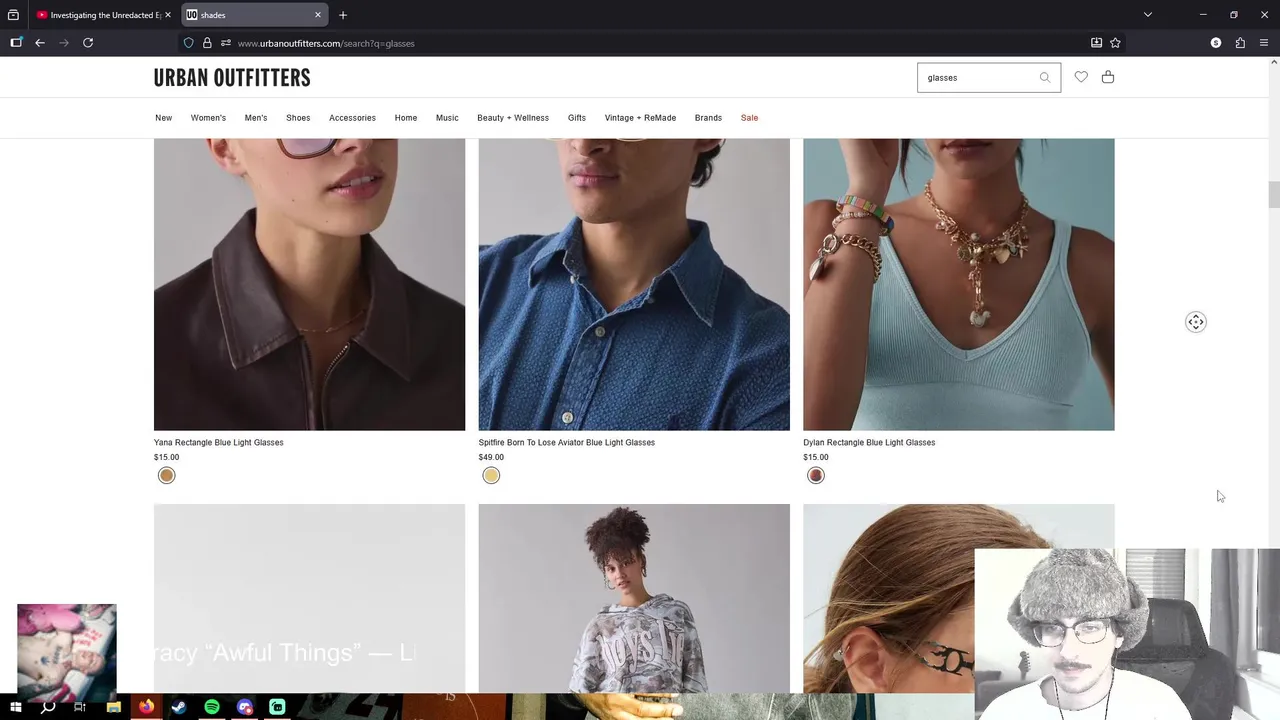The width and height of the screenshot is (1280, 720).
Task: Open the Vintage + ReMade menu
Action: (x=640, y=118)
